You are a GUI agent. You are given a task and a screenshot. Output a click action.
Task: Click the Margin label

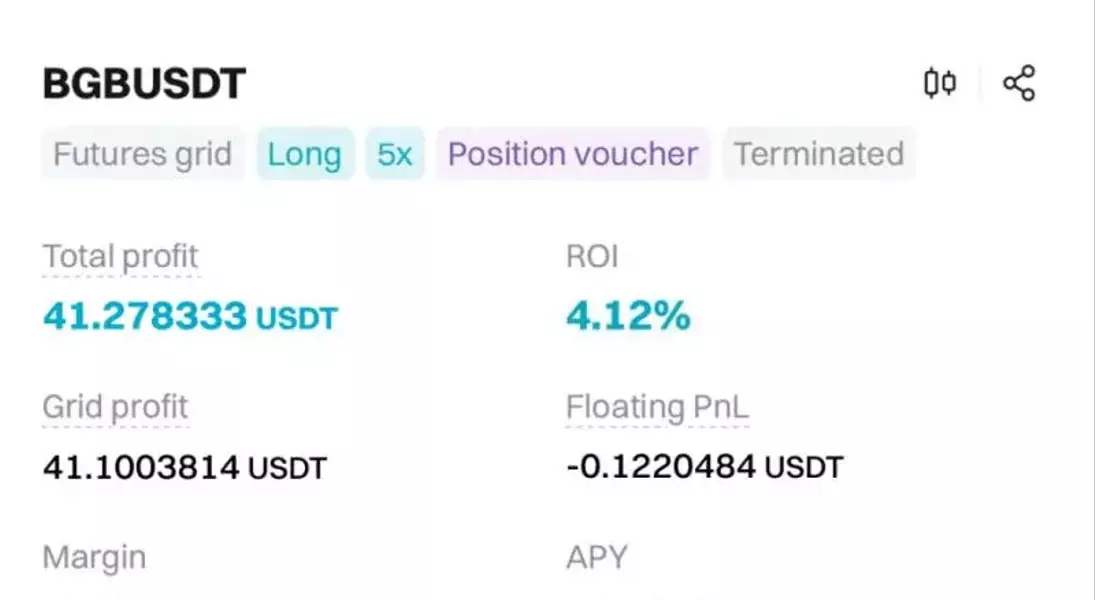coord(94,558)
